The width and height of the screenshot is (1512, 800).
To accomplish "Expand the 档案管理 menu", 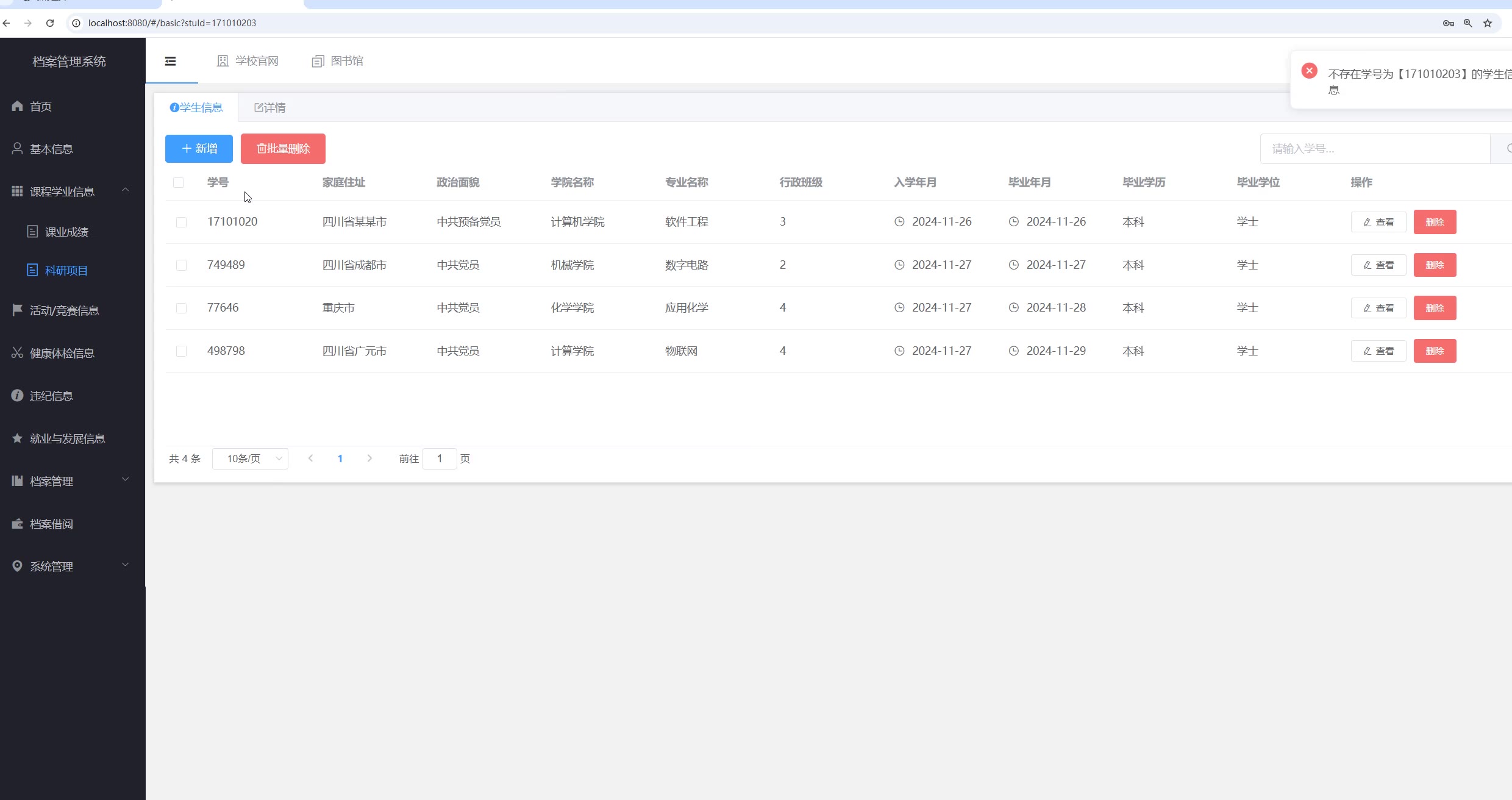I will point(125,480).
